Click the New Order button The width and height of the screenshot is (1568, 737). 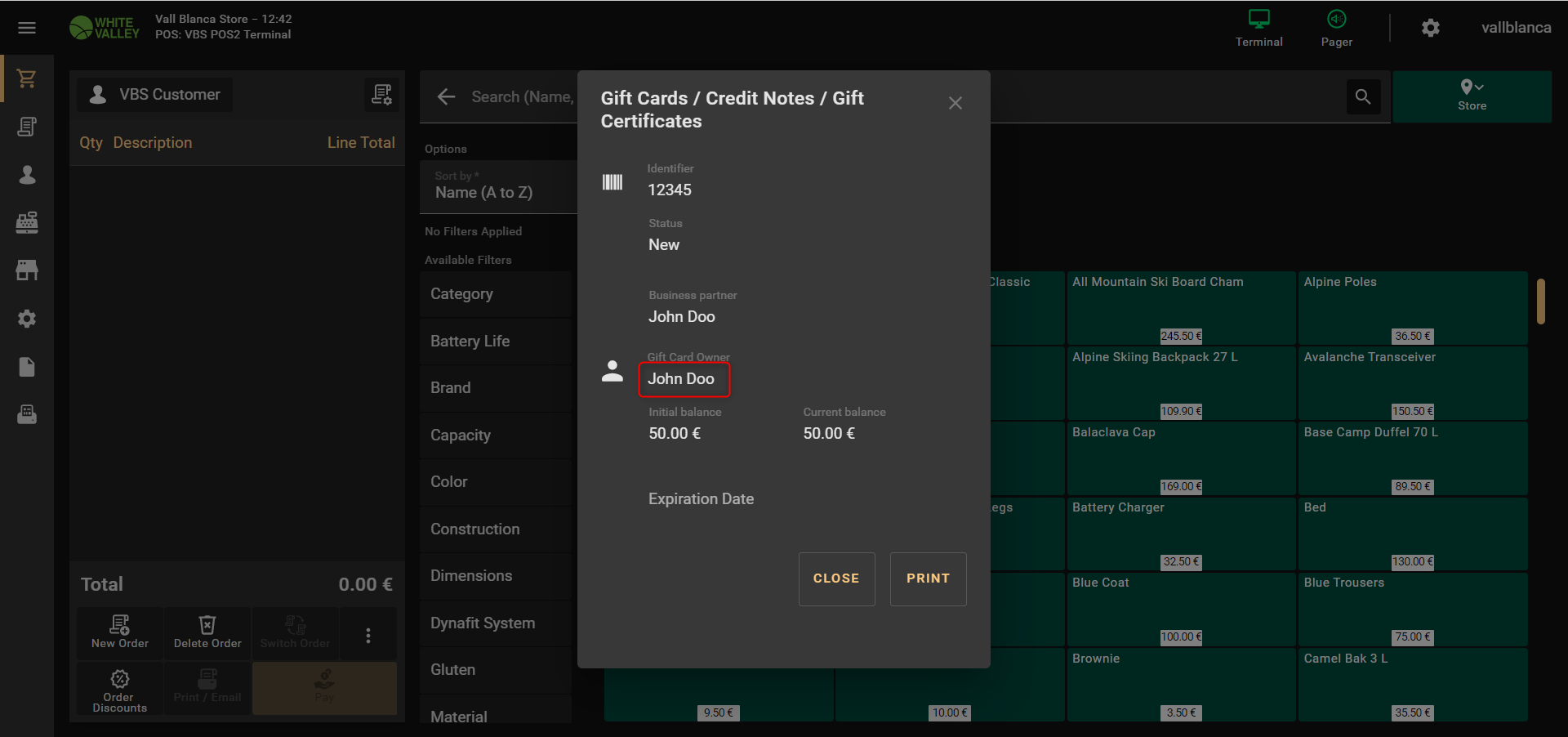tap(120, 632)
